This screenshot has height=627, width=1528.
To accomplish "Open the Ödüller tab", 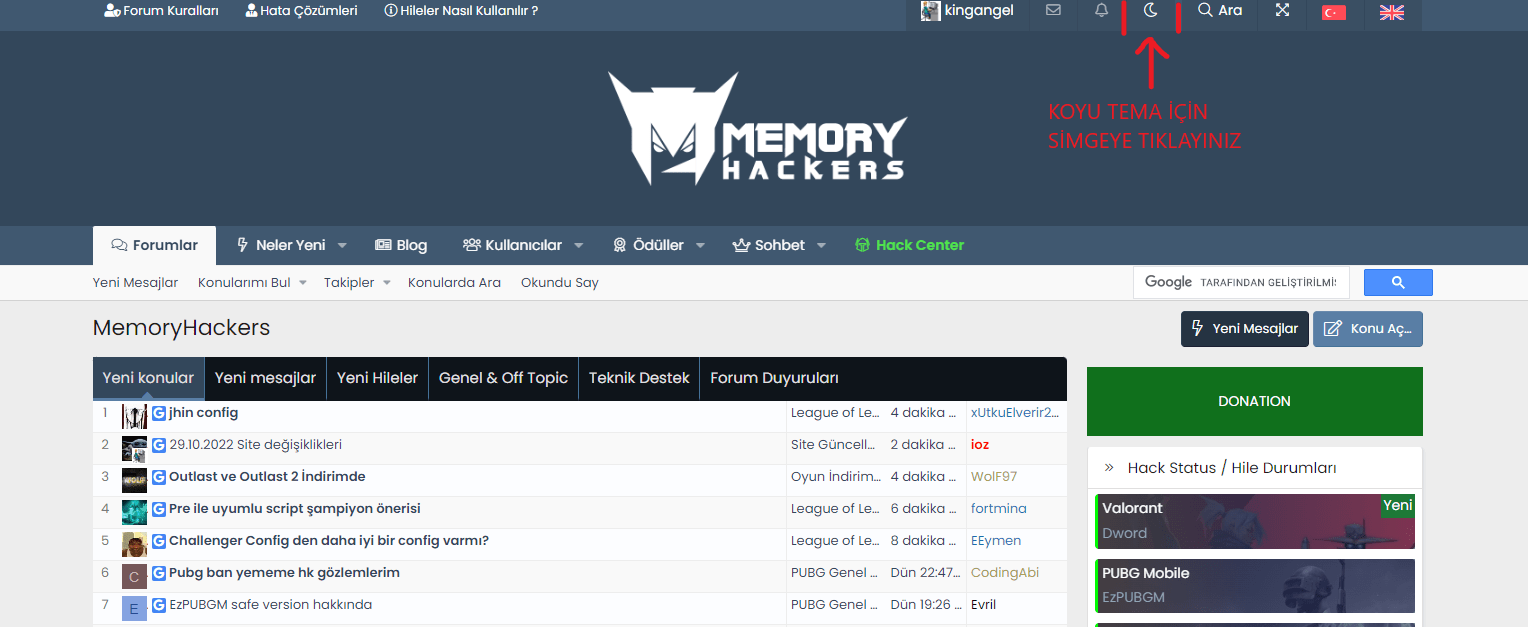I will point(648,245).
